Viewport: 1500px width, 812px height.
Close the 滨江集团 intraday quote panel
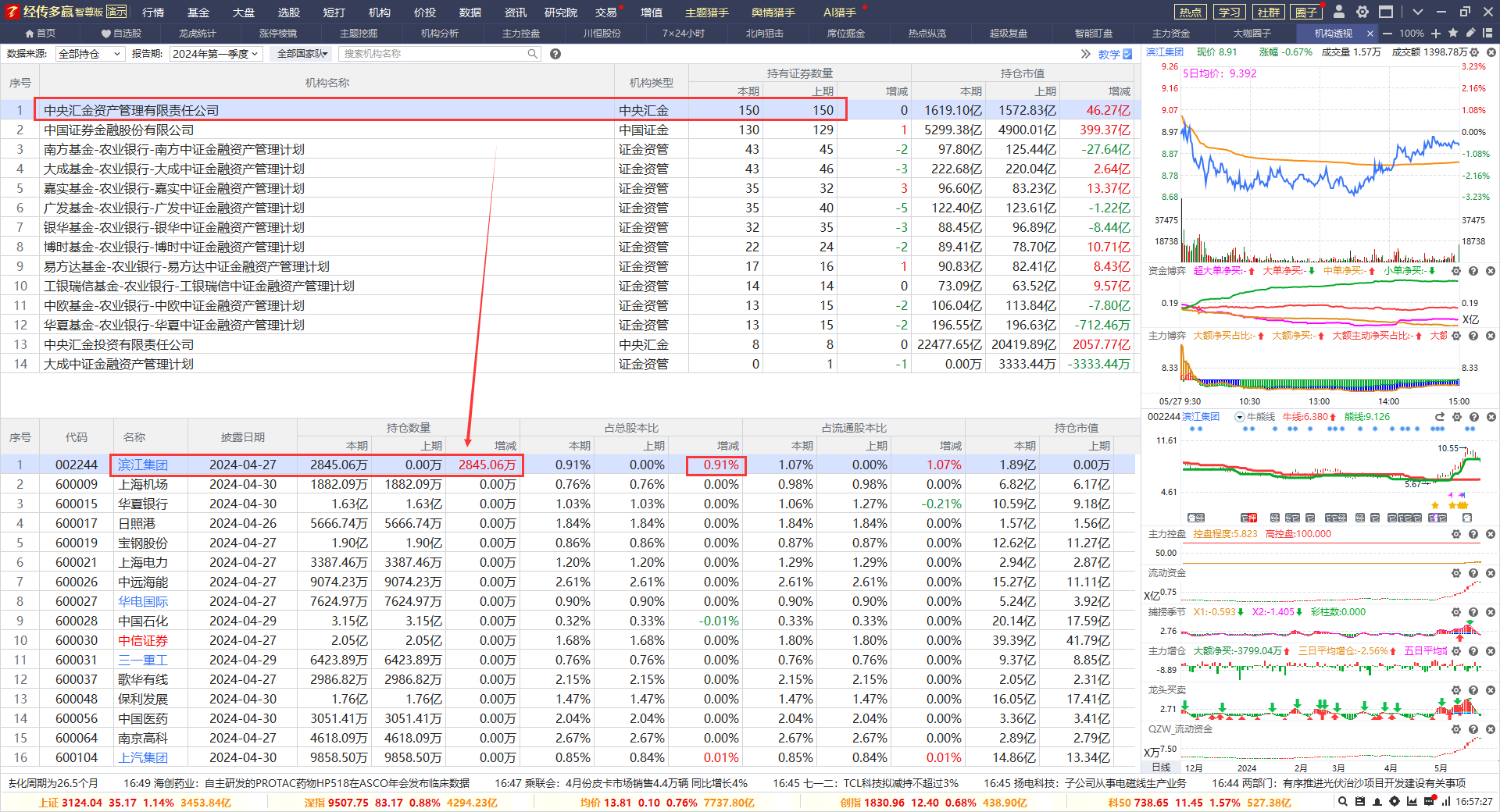1491,52
